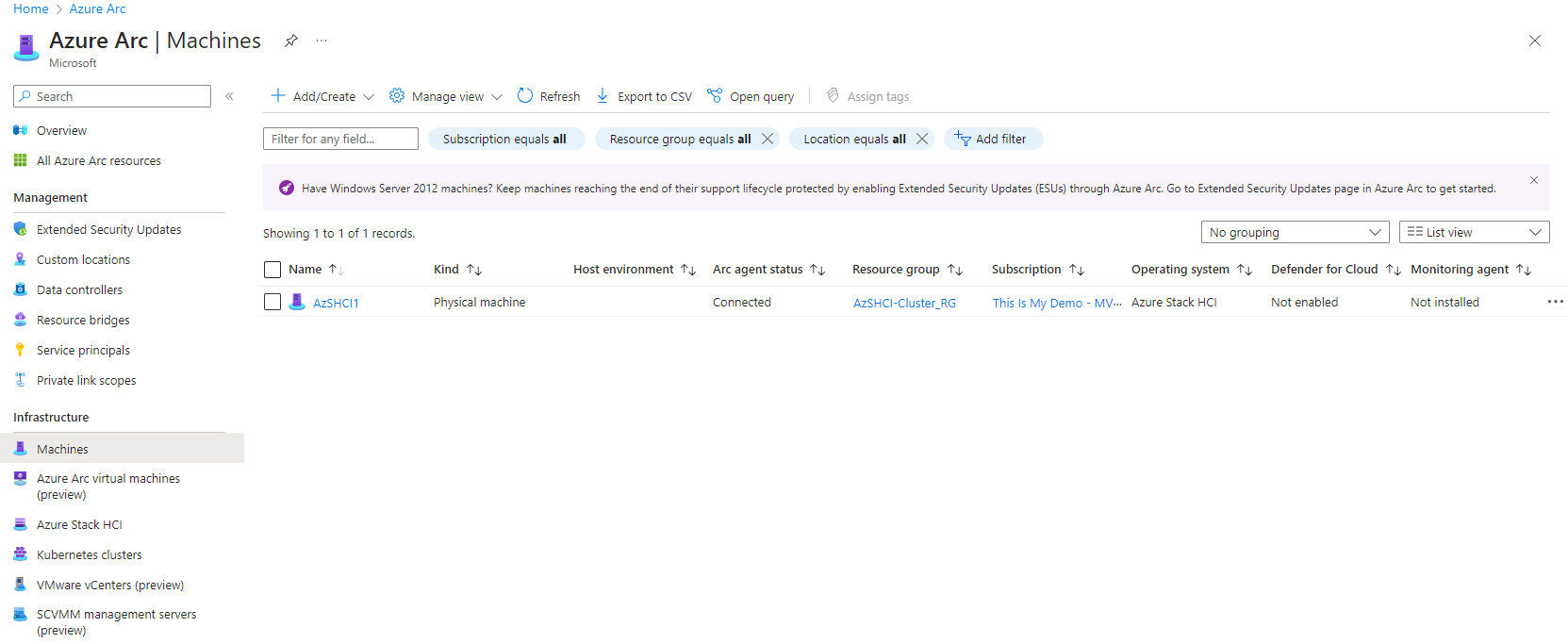
Task: Collapse the sidebar with the double-chevron icon
Action: click(229, 96)
